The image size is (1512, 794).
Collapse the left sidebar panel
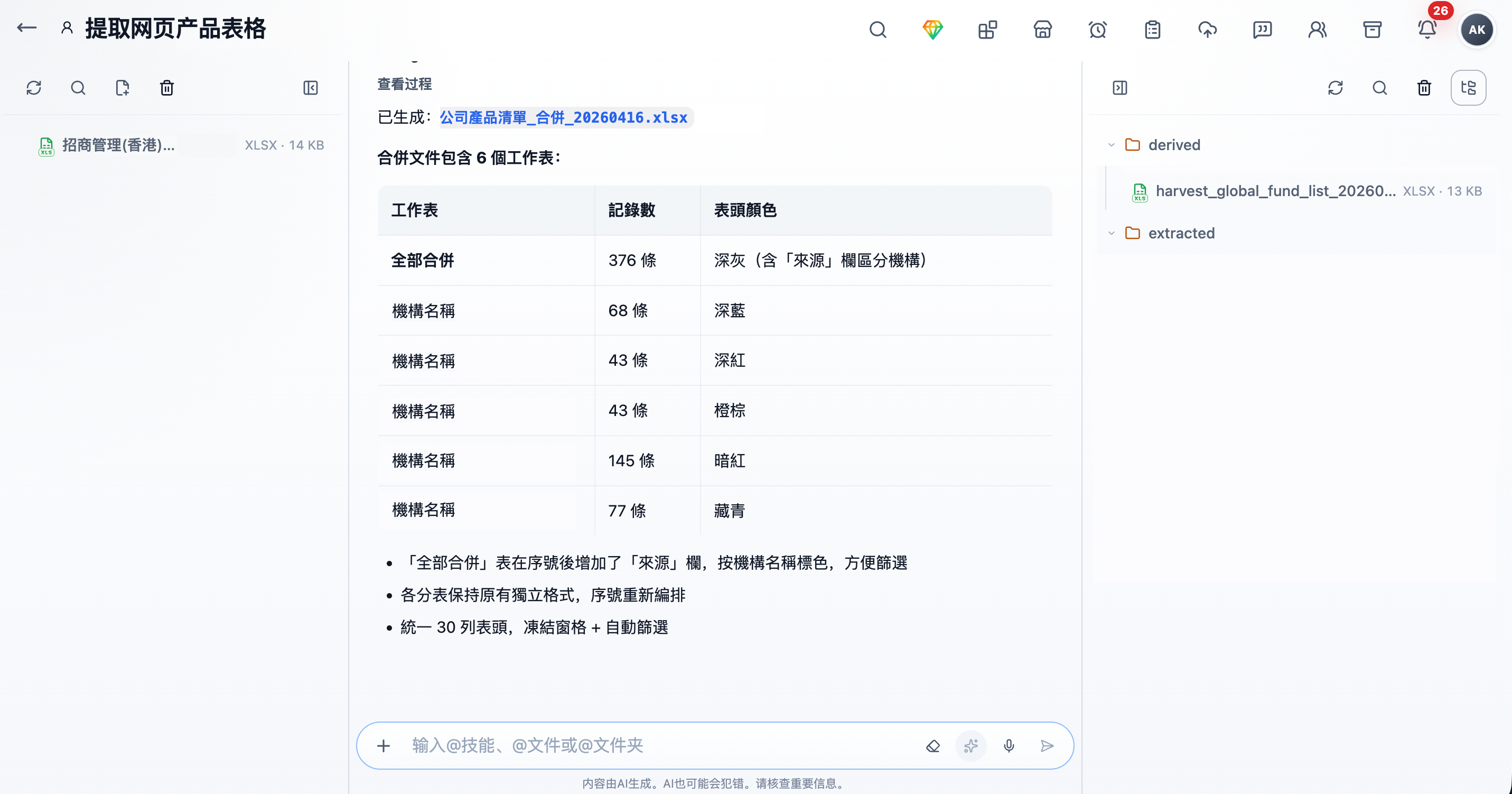click(x=311, y=88)
